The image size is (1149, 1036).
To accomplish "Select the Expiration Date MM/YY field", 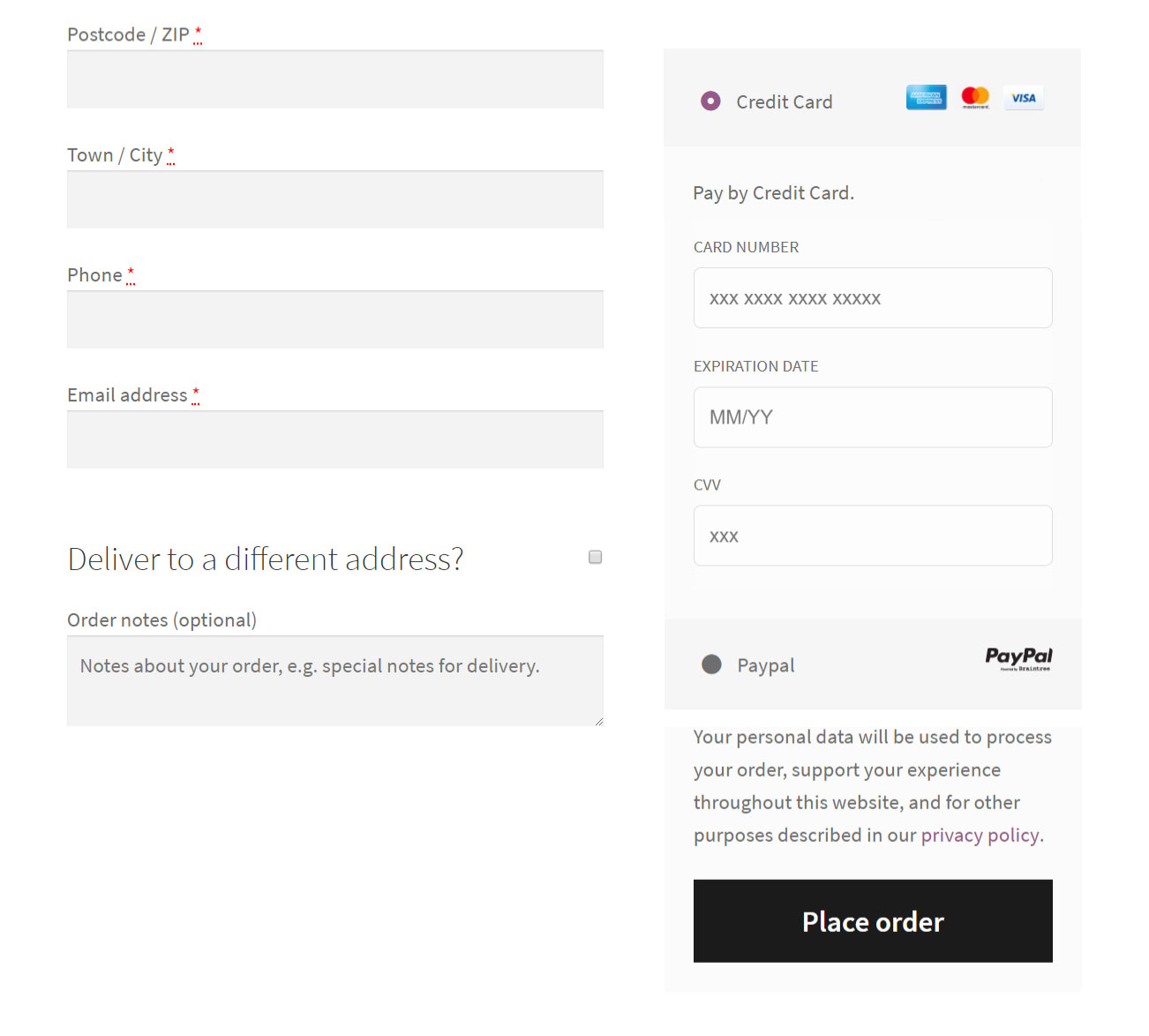I will pos(873,417).
